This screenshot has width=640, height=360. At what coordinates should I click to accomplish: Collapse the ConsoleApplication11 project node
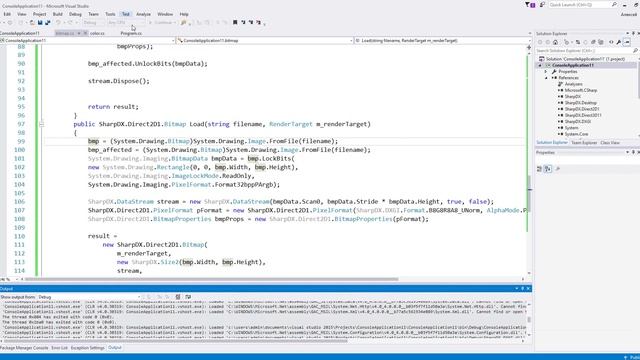pyautogui.click(x=540, y=65)
